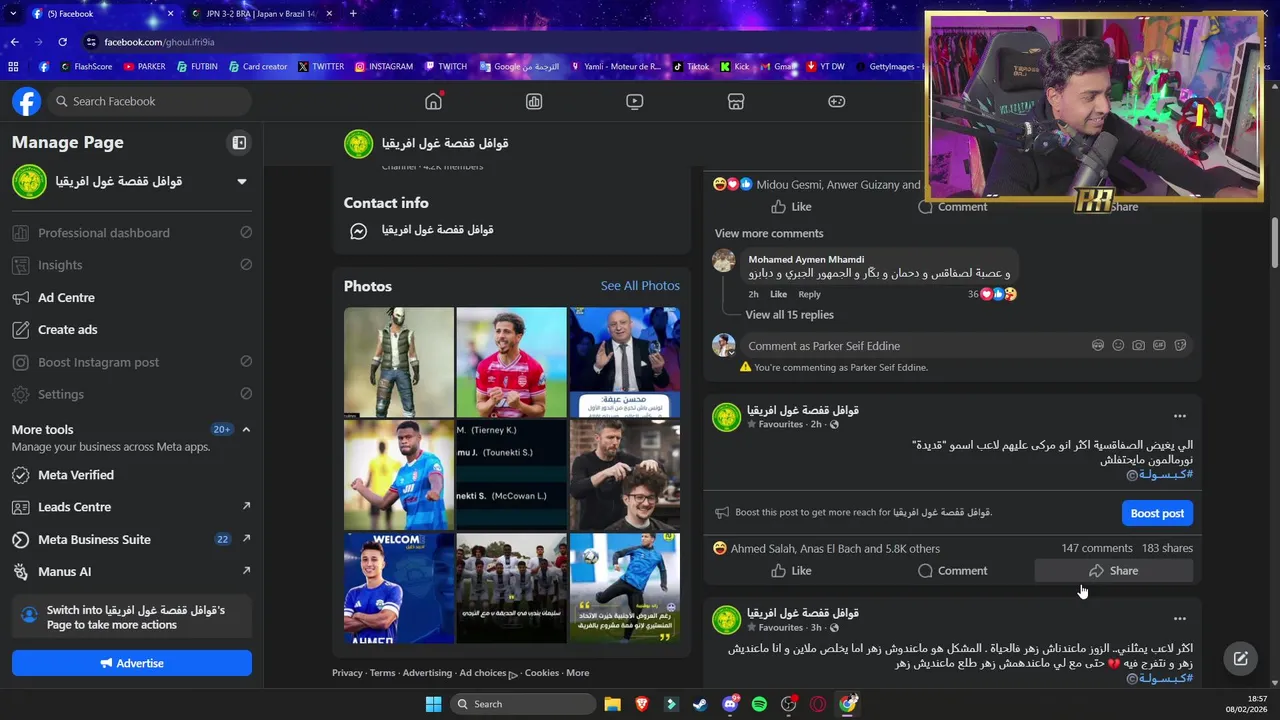This screenshot has width=1280, height=720.
Task: Open Discord from the taskbar
Action: (x=730, y=704)
